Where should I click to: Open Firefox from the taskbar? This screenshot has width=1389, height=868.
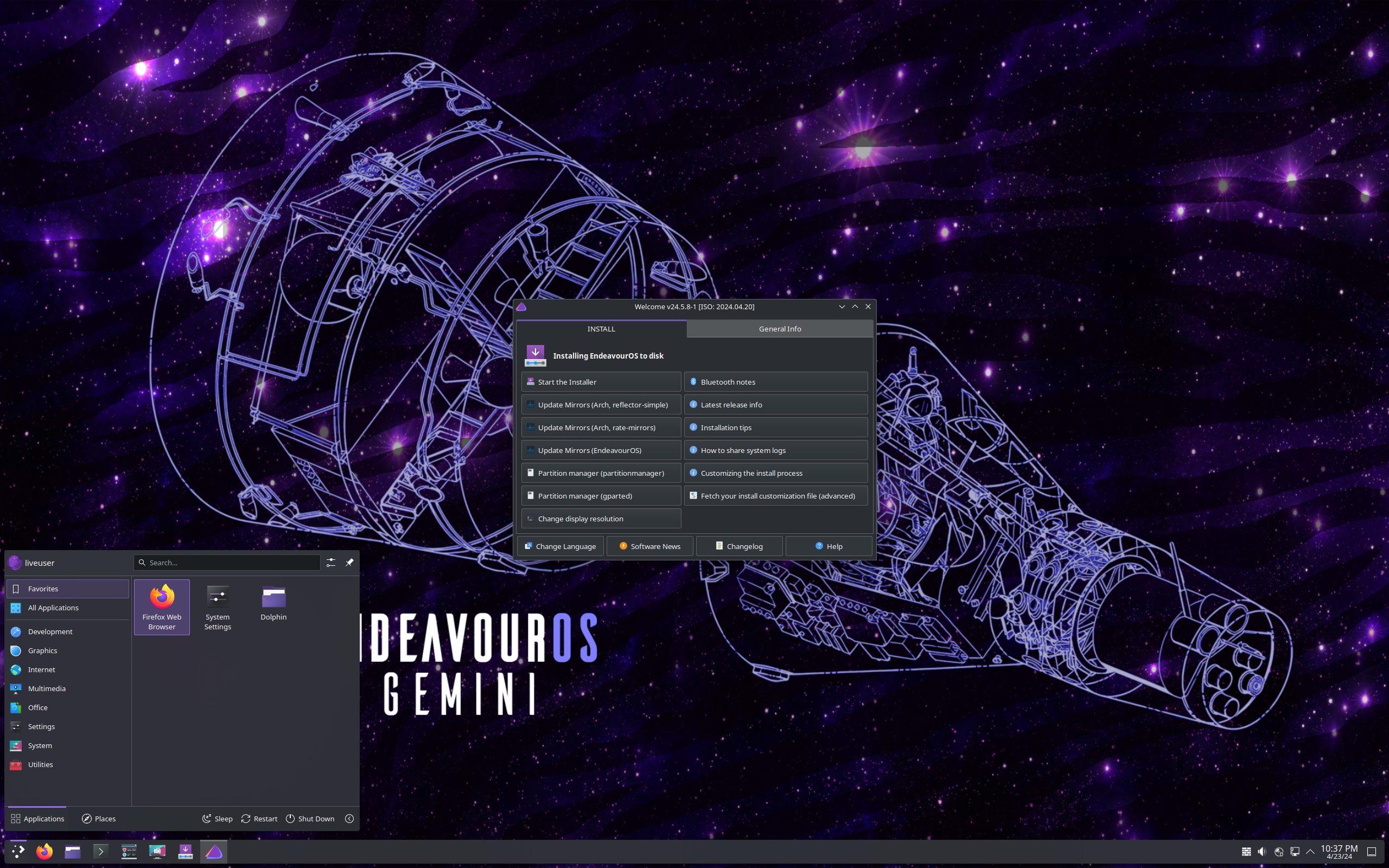click(44, 851)
